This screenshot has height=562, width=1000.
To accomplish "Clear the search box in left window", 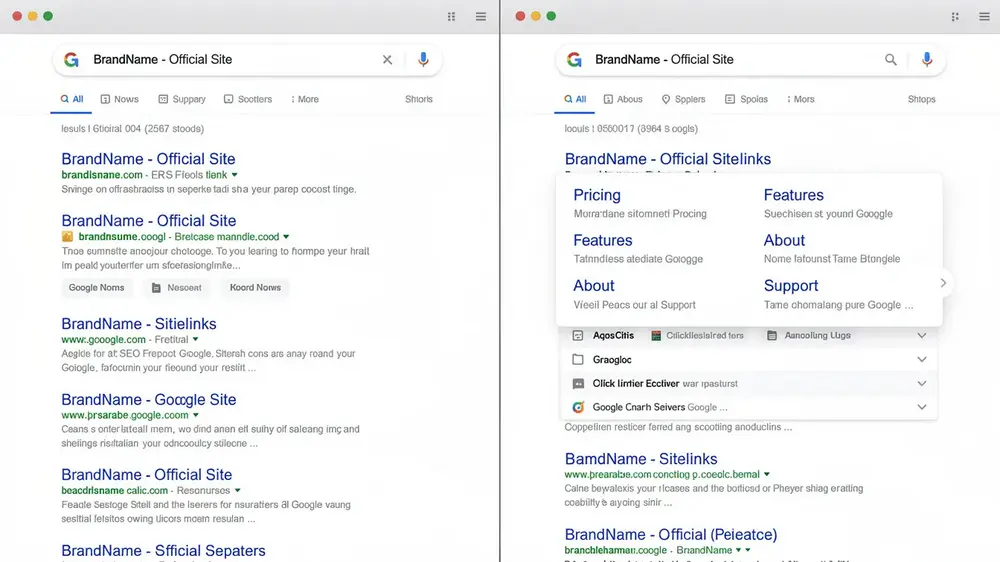I will point(387,60).
